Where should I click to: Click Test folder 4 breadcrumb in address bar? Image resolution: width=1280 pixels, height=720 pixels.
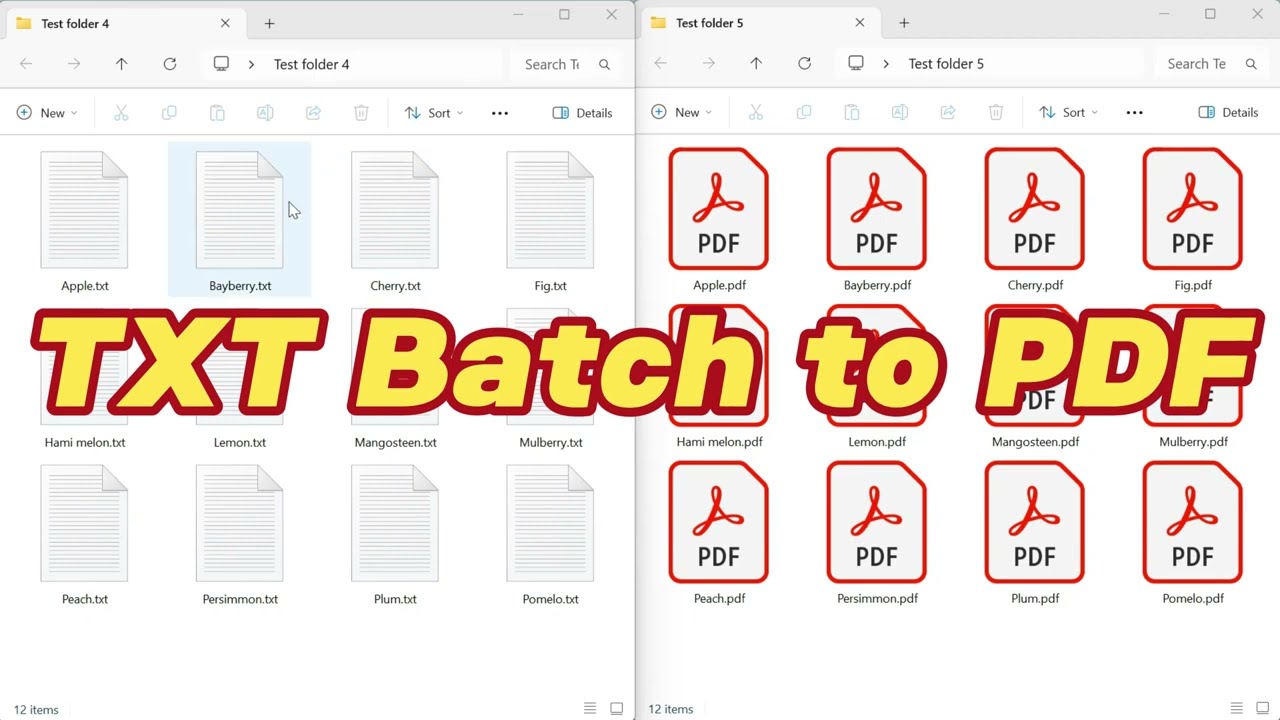(311, 64)
